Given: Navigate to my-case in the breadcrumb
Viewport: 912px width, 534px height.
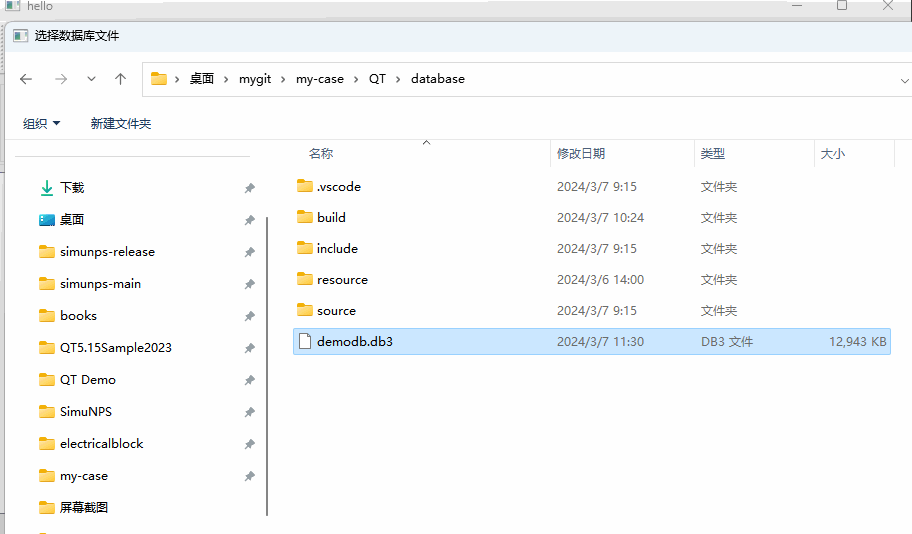Looking at the screenshot, I should coord(320,79).
